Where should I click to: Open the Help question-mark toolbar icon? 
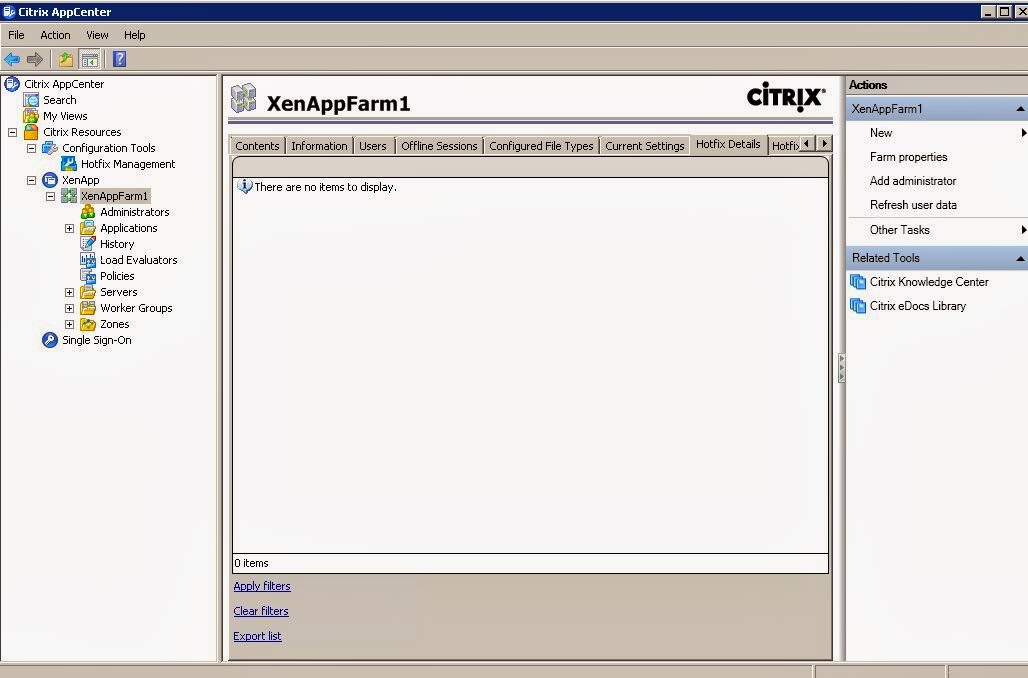(119, 60)
